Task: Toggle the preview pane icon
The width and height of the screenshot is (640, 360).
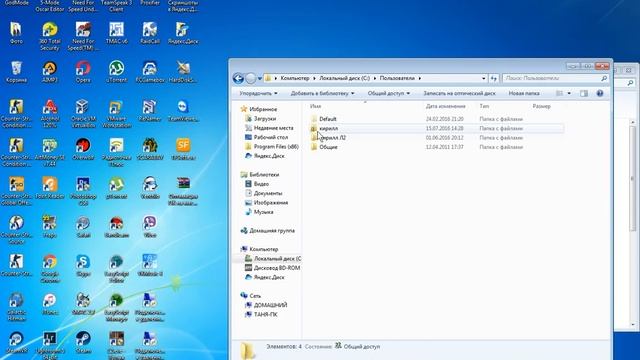Action: [x=584, y=93]
